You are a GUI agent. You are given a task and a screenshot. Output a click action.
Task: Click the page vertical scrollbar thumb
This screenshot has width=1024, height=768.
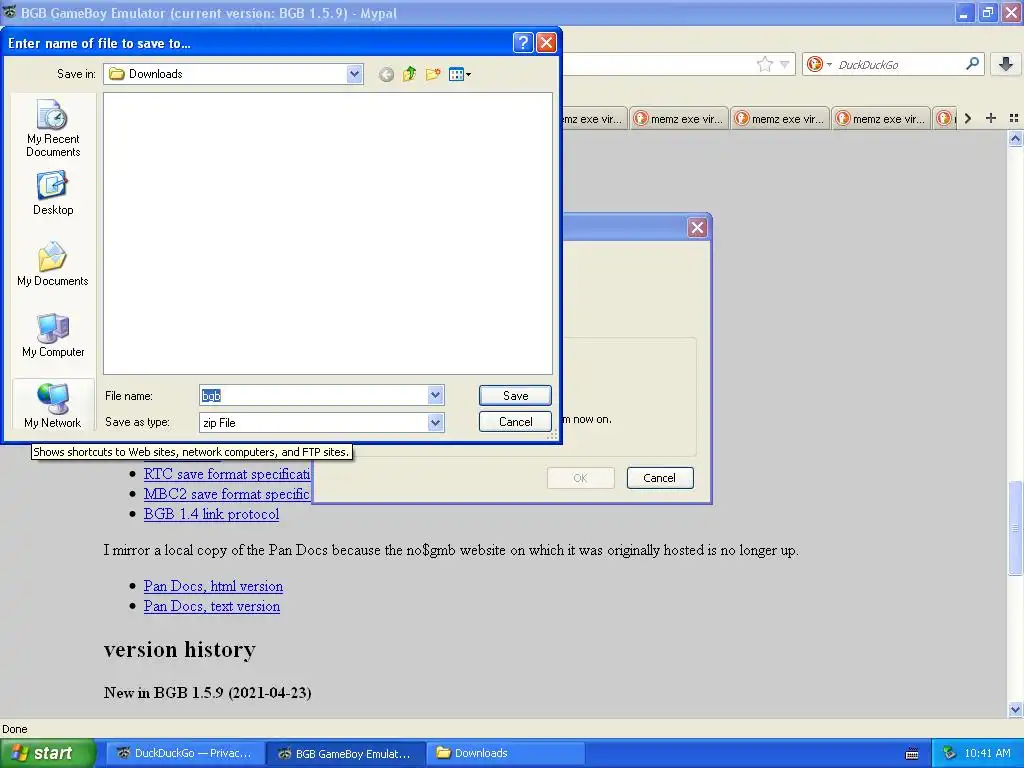tap(1015, 528)
